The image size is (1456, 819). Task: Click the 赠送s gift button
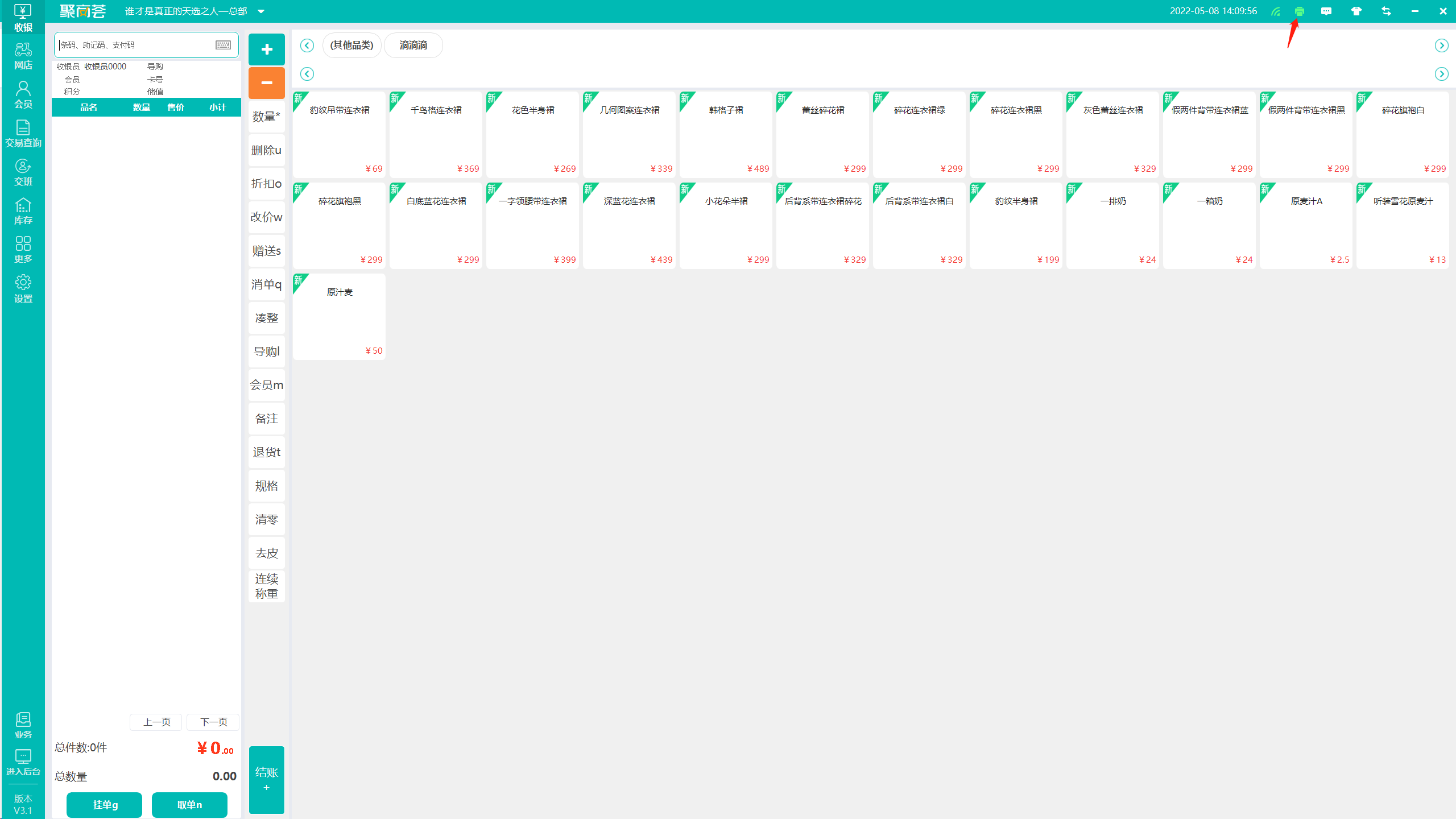[266, 251]
